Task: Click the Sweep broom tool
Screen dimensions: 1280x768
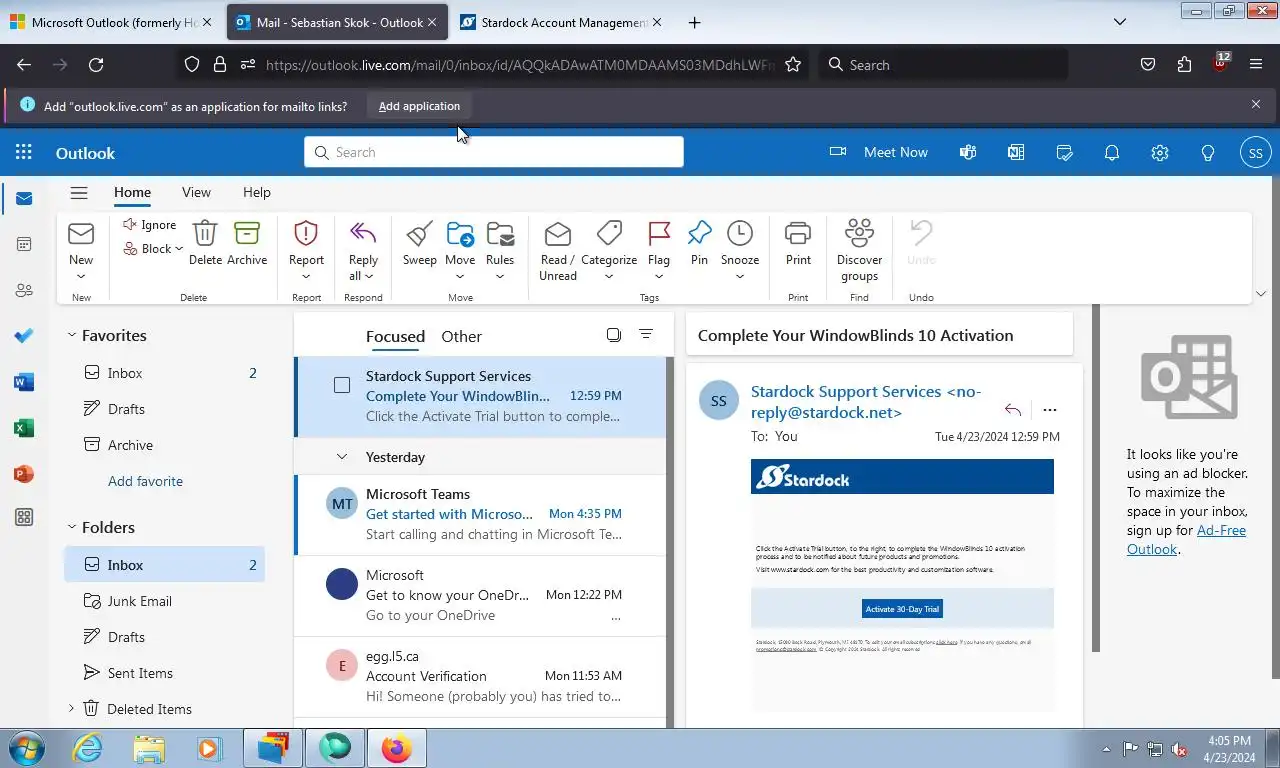Action: pyautogui.click(x=420, y=243)
